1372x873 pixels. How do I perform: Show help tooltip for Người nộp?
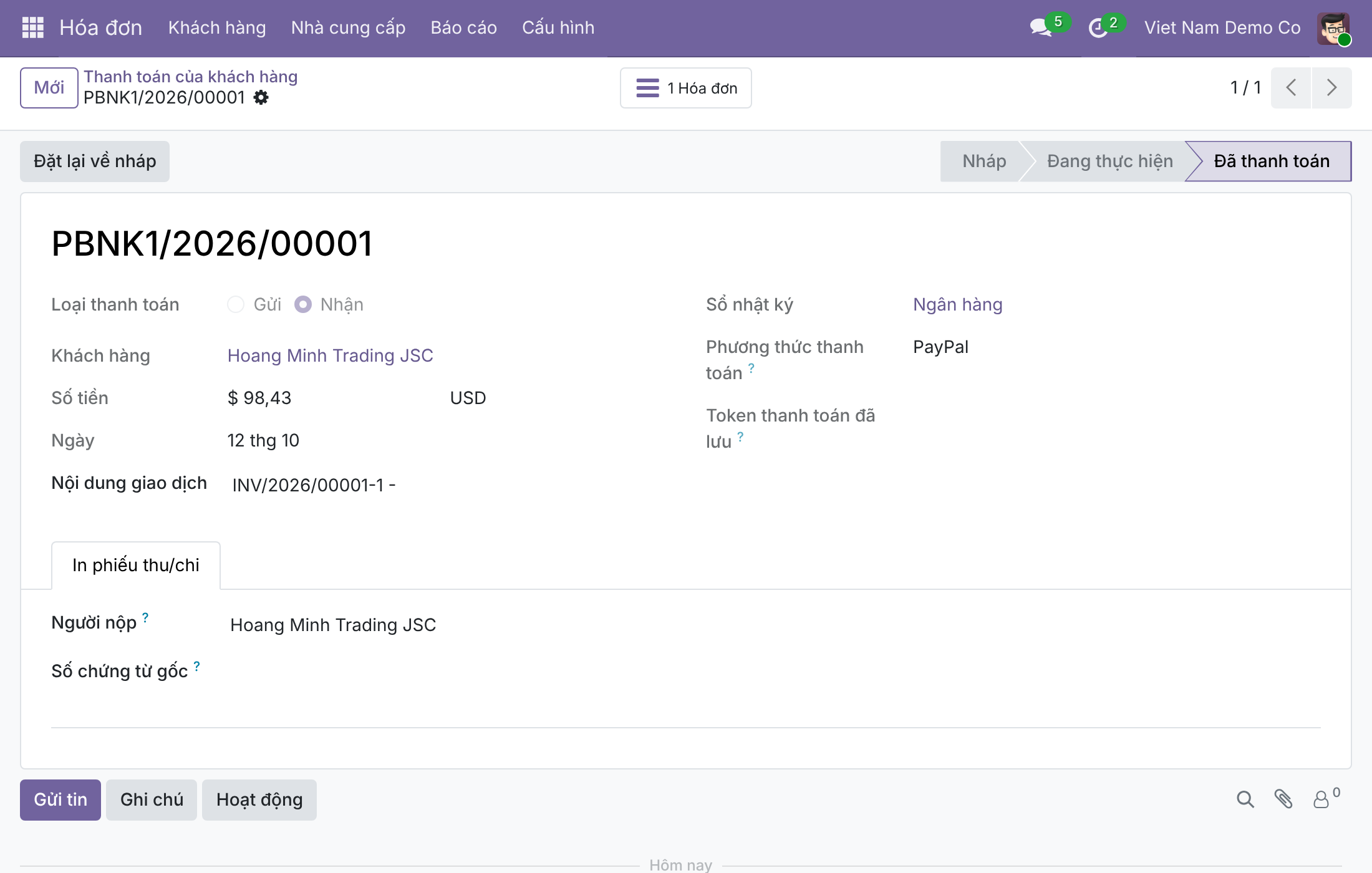145,617
